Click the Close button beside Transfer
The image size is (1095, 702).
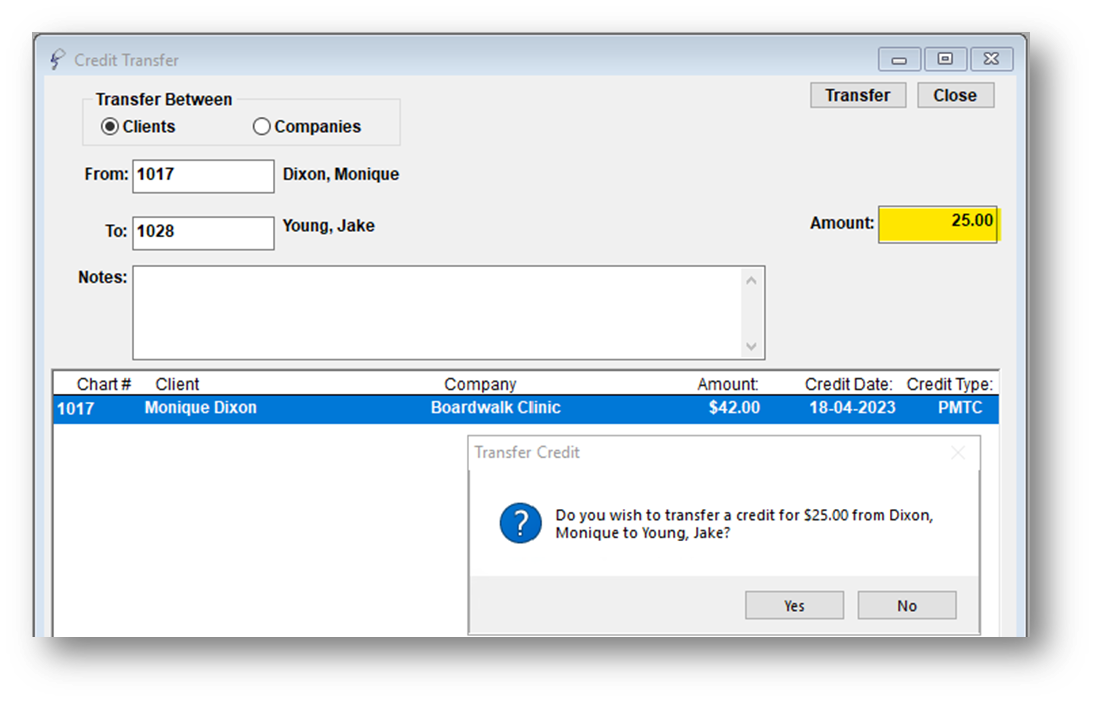click(955, 95)
